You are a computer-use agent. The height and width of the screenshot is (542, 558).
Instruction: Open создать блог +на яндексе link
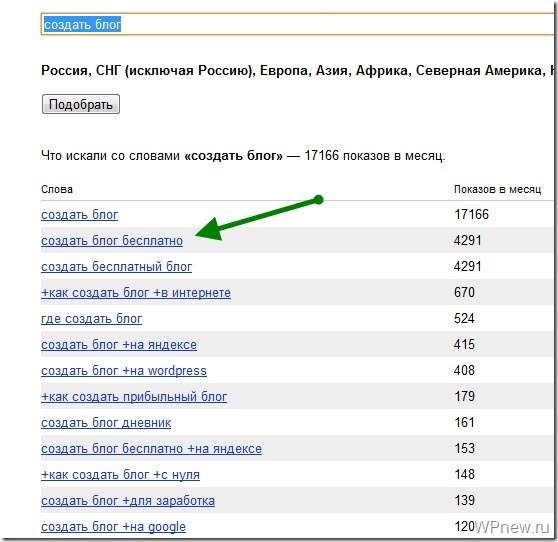(x=119, y=344)
